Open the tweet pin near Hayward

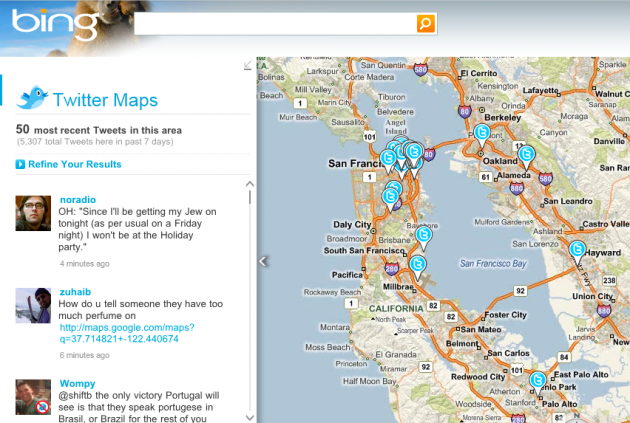pyautogui.click(x=577, y=250)
